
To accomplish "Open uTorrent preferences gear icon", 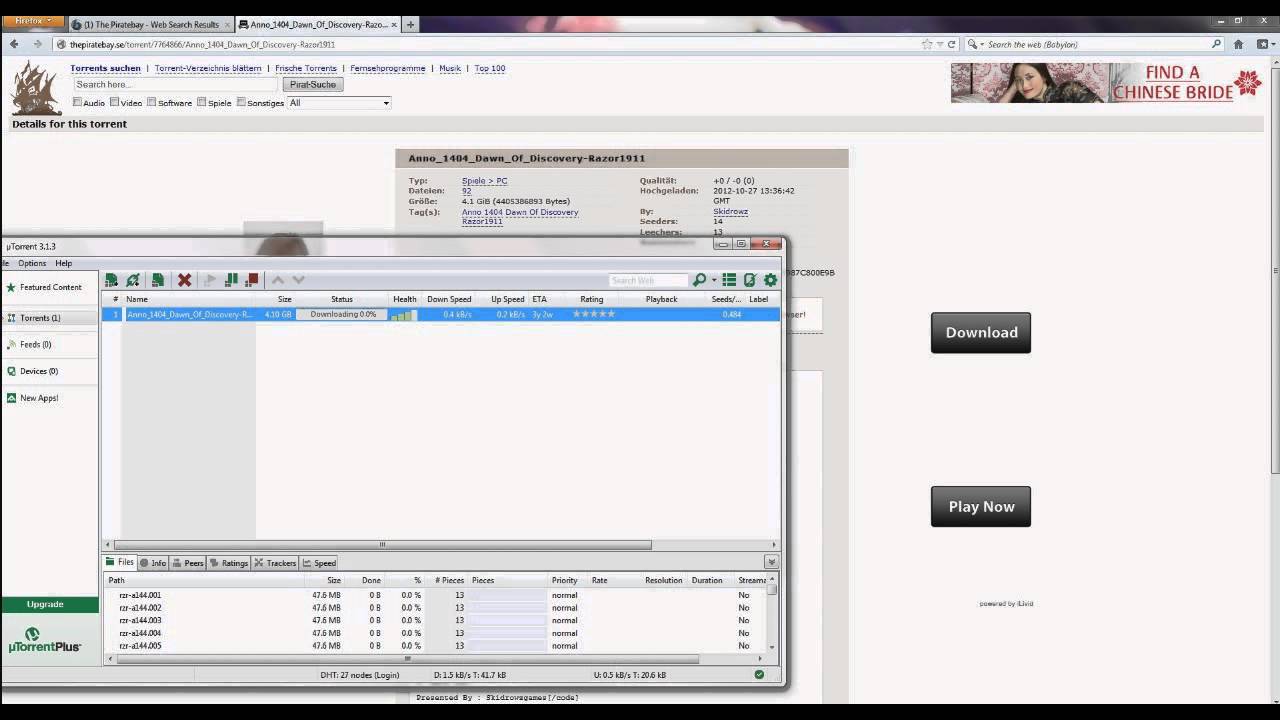I will 770,280.
